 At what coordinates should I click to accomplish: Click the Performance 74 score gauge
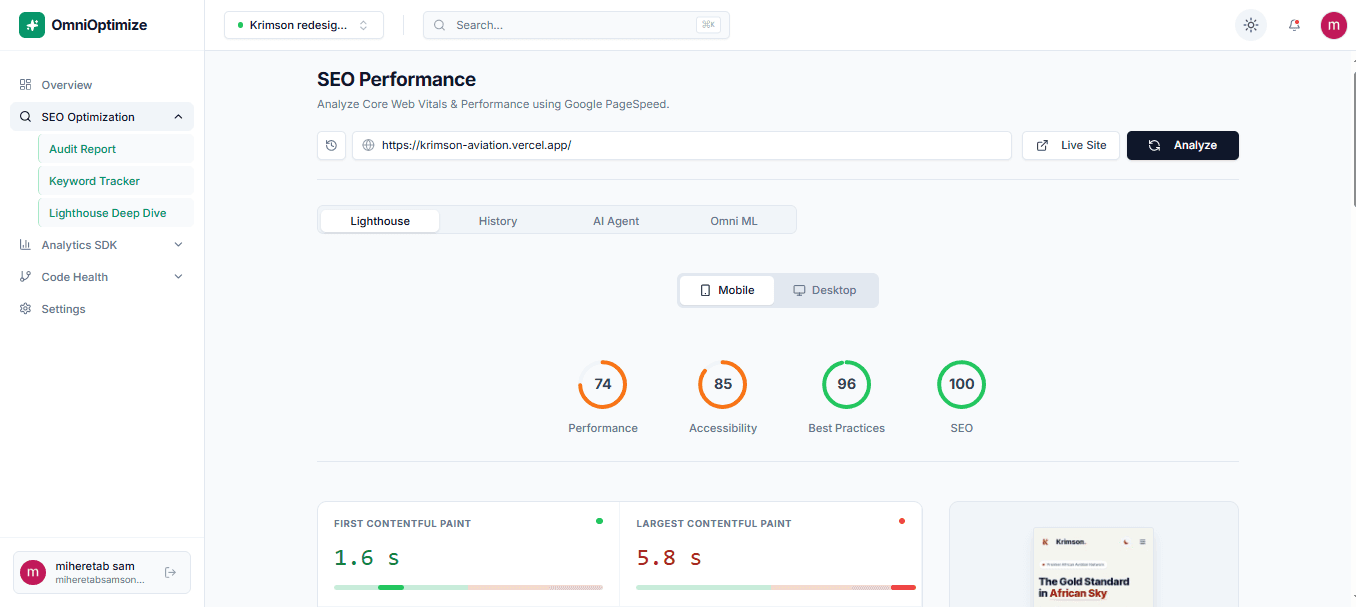click(603, 384)
